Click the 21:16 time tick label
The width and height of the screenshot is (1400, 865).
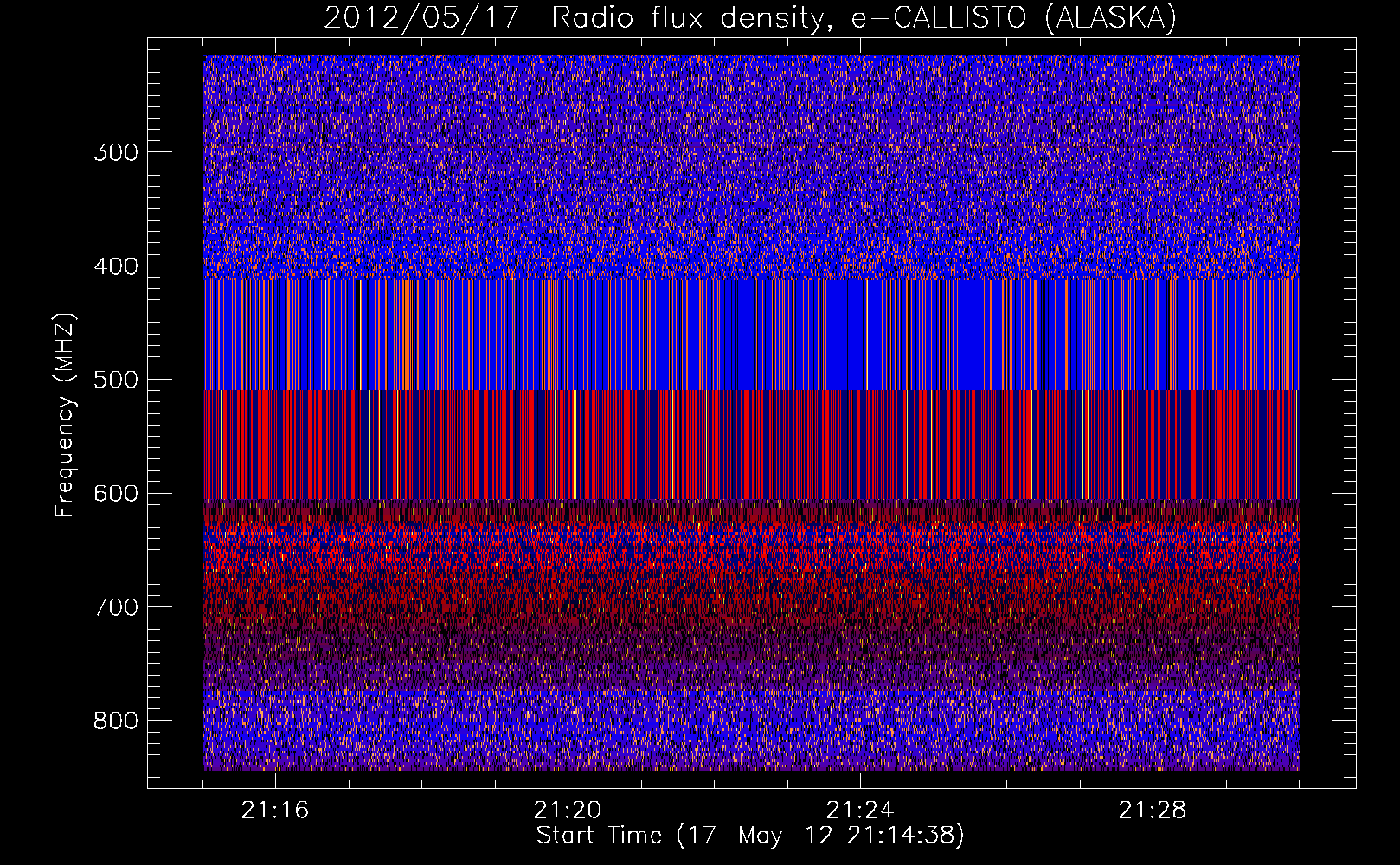click(275, 811)
